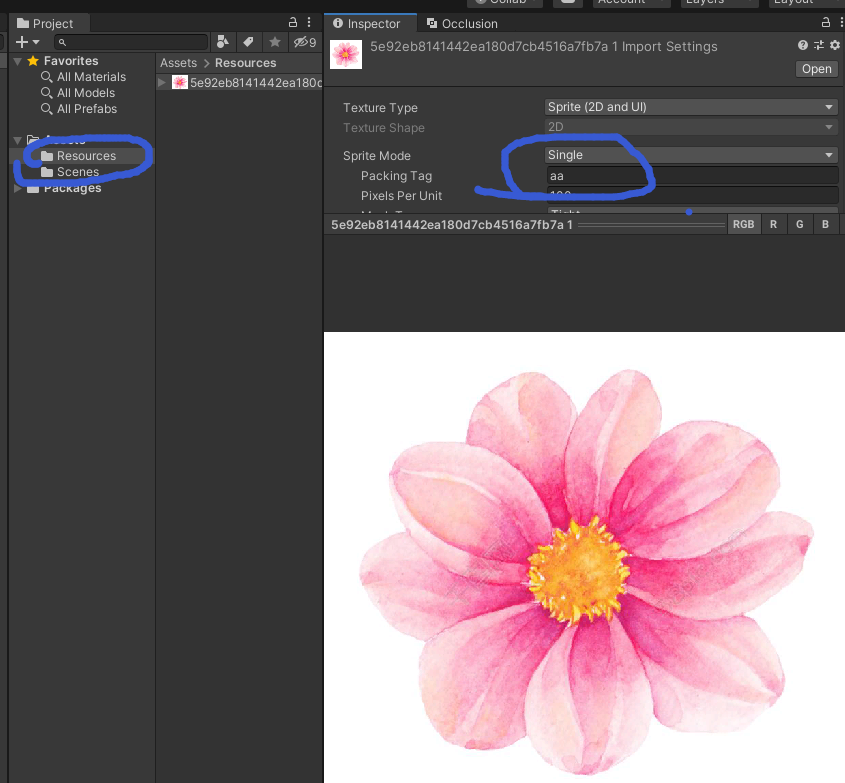
Task: Click the Packing Tag field containing aa
Action: click(692, 176)
